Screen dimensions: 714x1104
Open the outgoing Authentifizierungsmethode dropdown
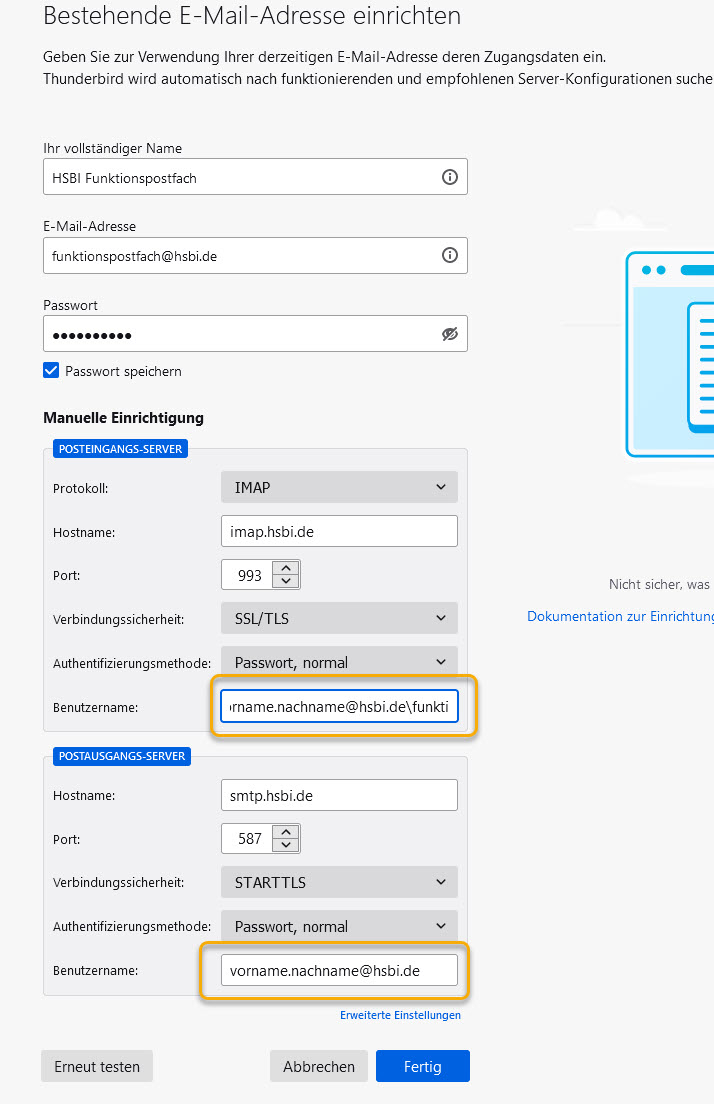click(x=338, y=926)
